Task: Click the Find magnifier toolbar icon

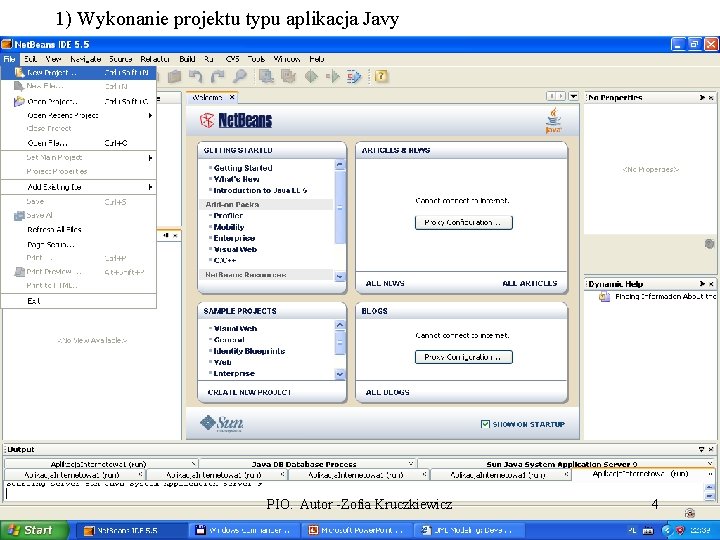Action: pos(240,76)
